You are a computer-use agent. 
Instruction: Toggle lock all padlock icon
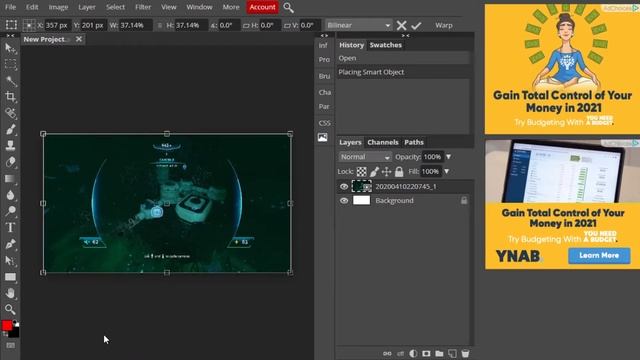pyautogui.click(x=399, y=172)
